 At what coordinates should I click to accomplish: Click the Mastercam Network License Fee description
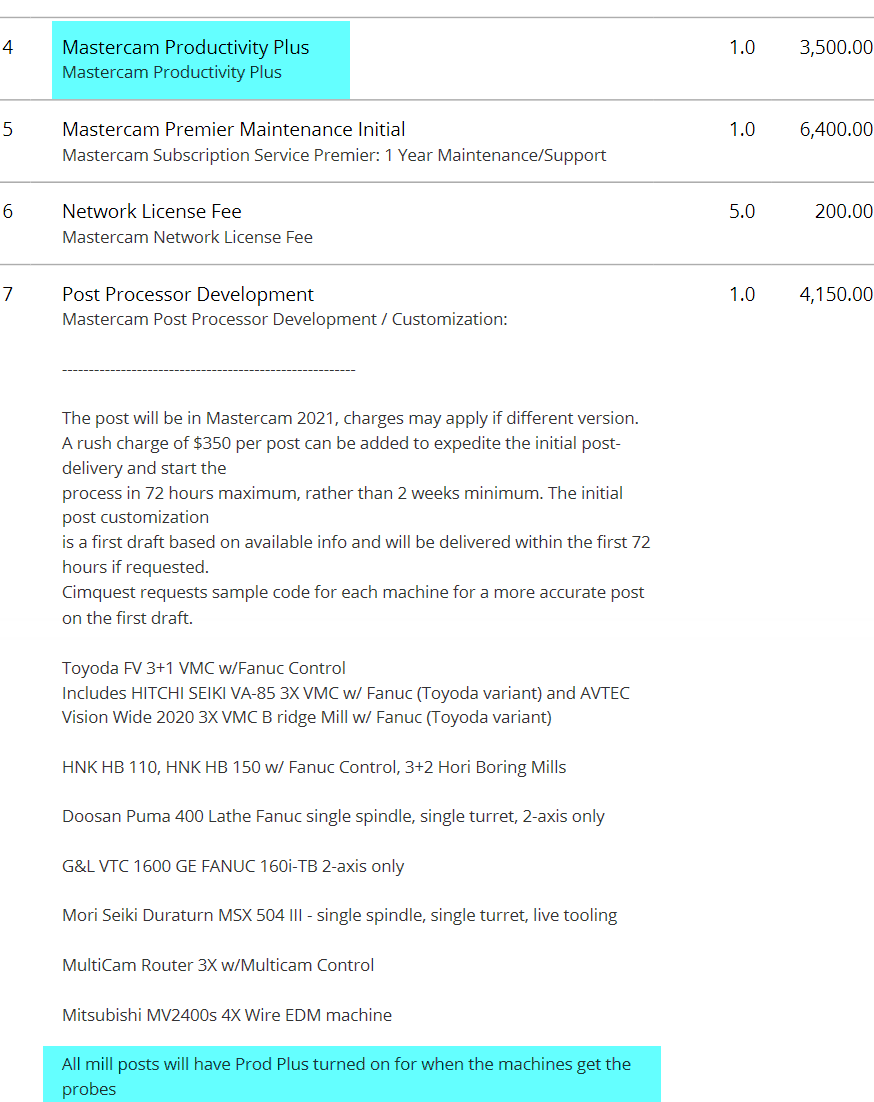(x=187, y=237)
